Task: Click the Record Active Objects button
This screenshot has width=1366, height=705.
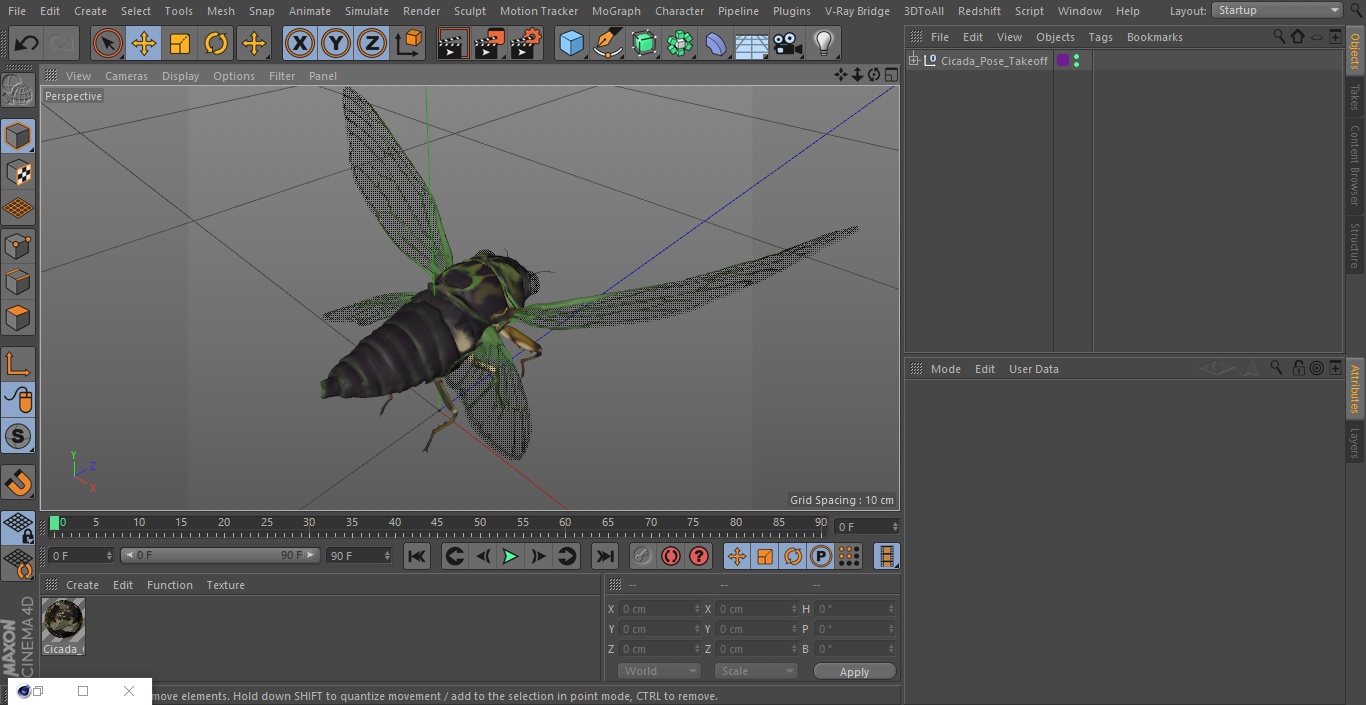Action: pos(643,556)
